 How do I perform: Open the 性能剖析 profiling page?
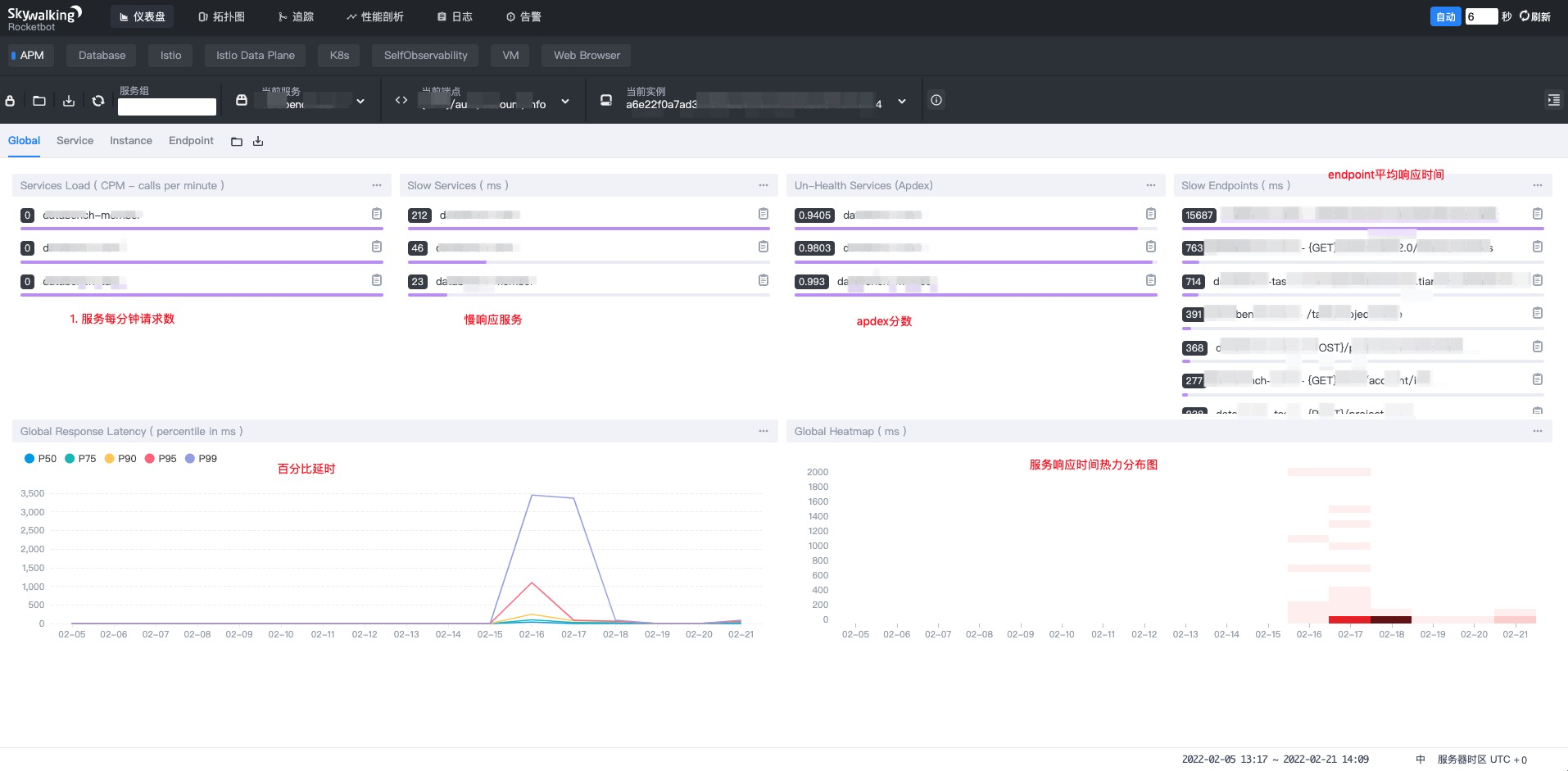tap(374, 16)
